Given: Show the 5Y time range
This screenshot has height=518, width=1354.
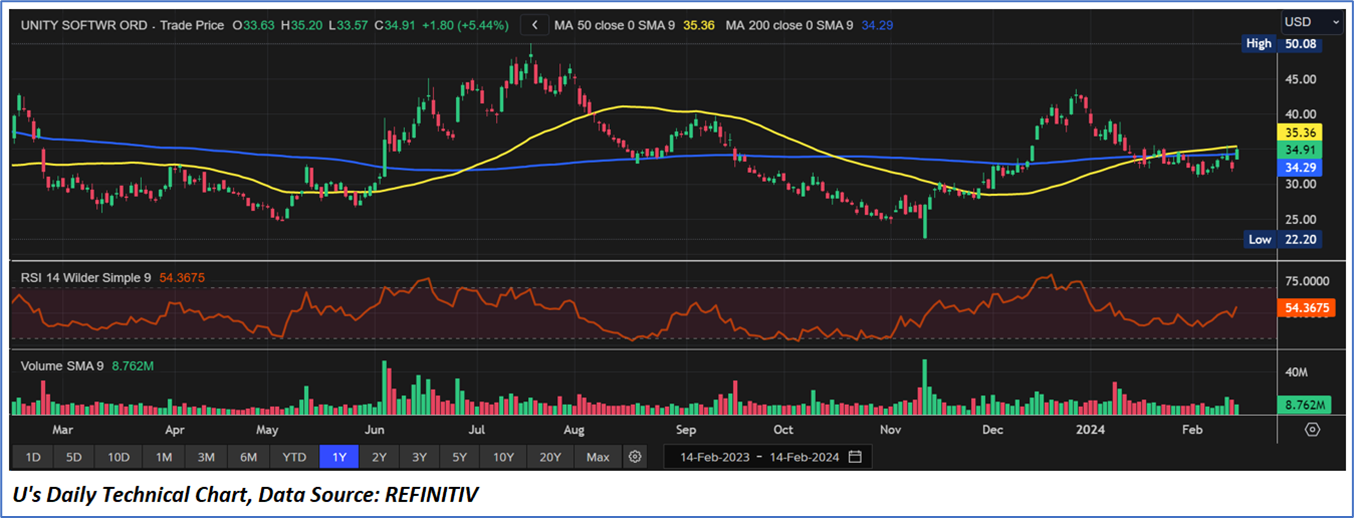Looking at the screenshot, I should (459, 457).
